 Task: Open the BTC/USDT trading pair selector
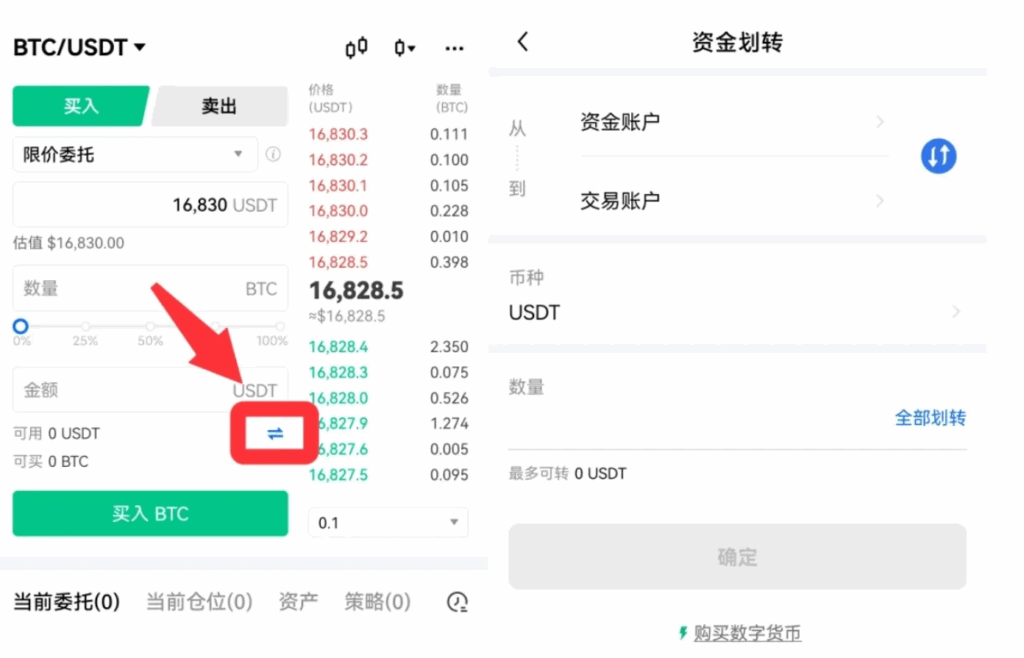pos(80,47)
